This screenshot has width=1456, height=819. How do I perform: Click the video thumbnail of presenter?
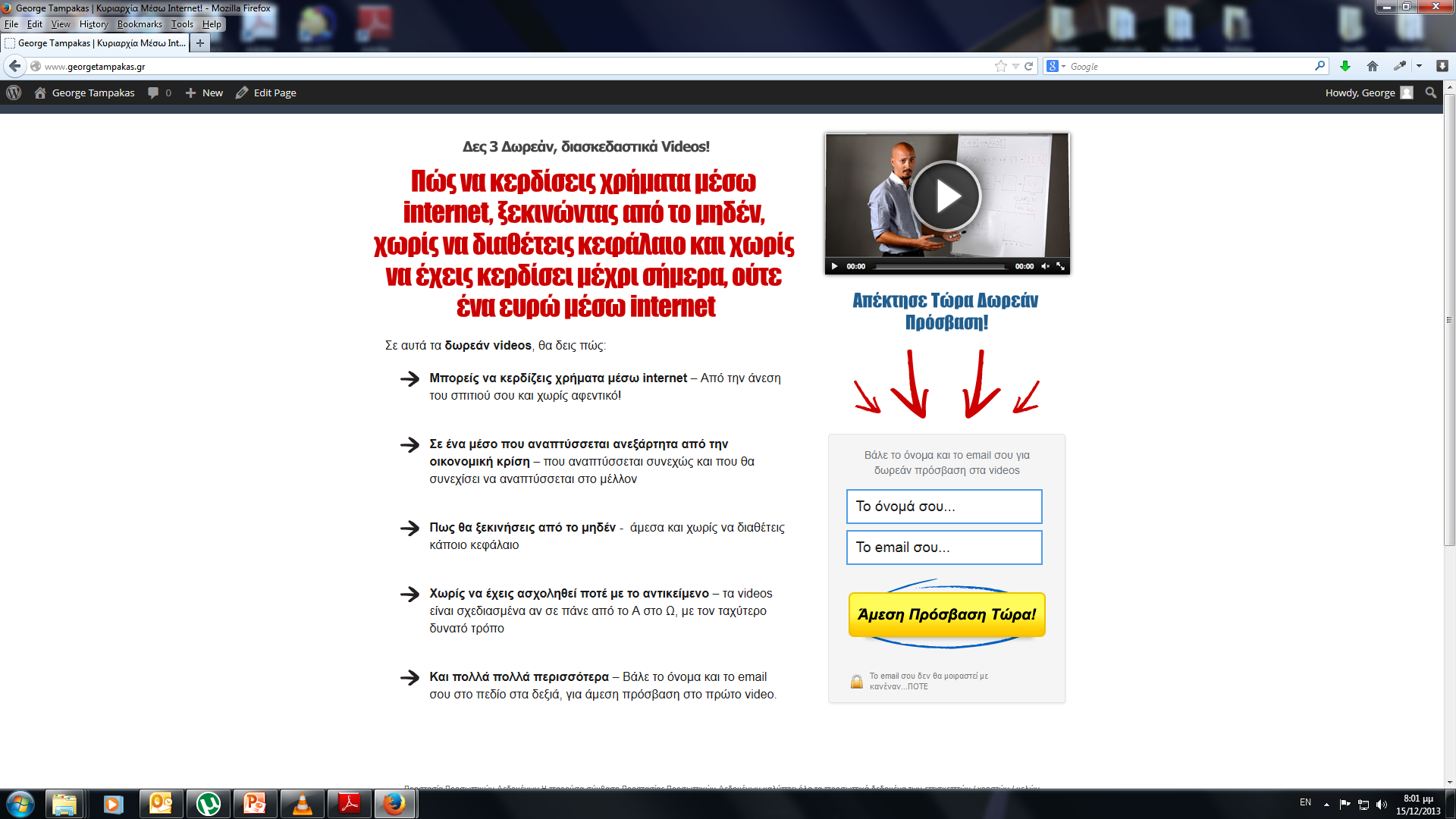947,204
